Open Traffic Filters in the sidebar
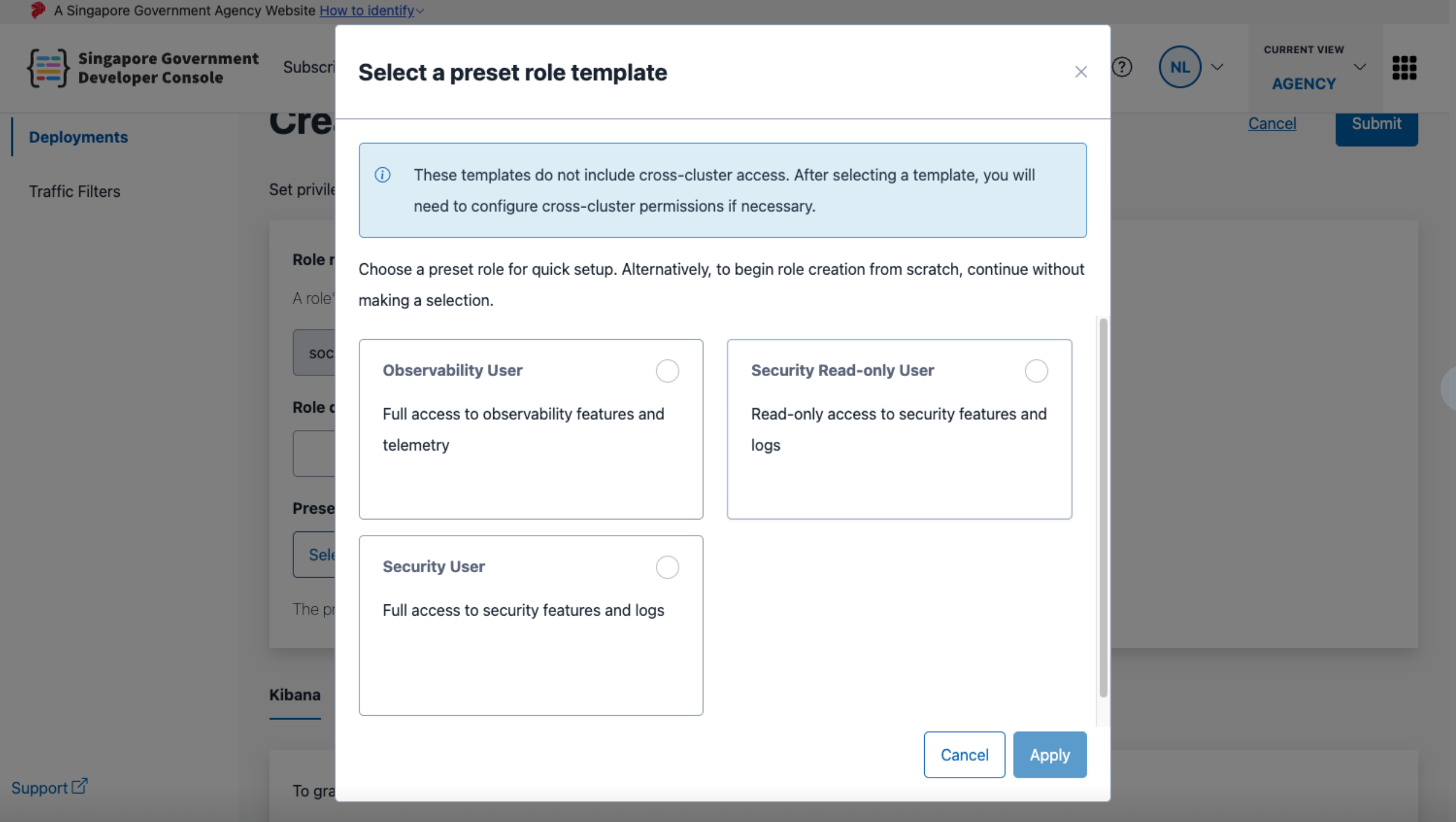This screenshot has height=822, width=1456. coord(75,190)
